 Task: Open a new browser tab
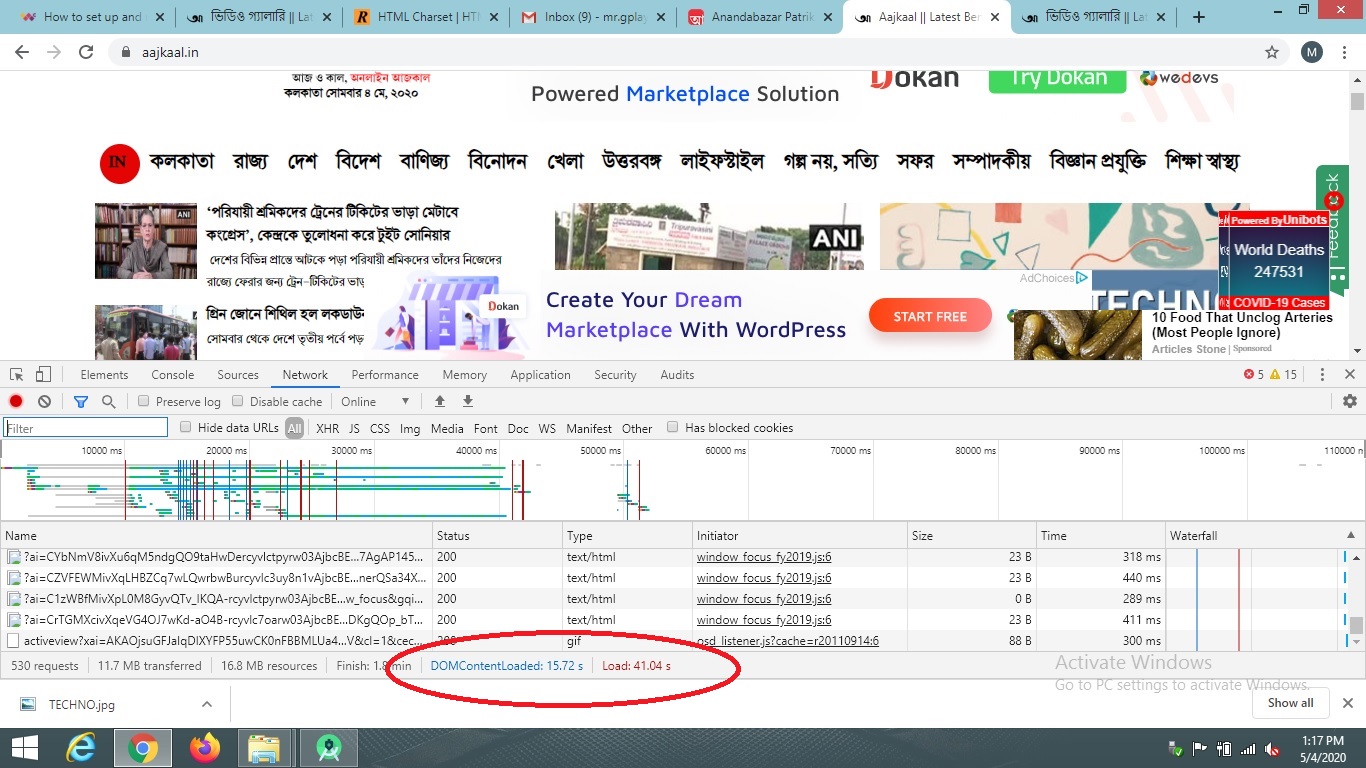pos(1199,17)
